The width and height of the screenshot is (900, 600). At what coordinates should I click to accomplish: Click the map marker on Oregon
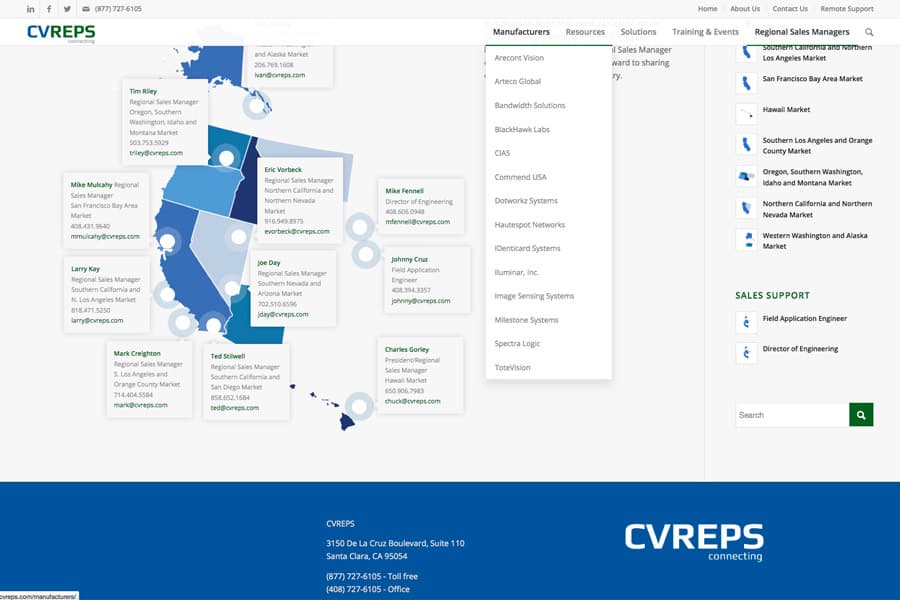226,157
